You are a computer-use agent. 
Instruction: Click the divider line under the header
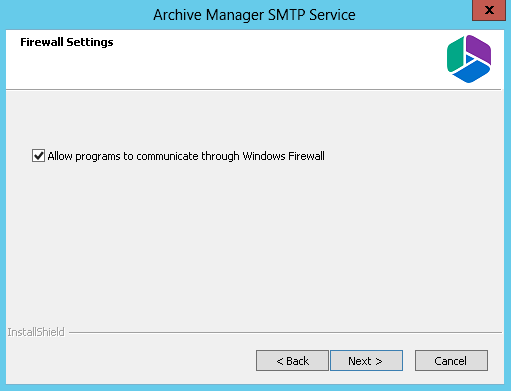point(253,89)
